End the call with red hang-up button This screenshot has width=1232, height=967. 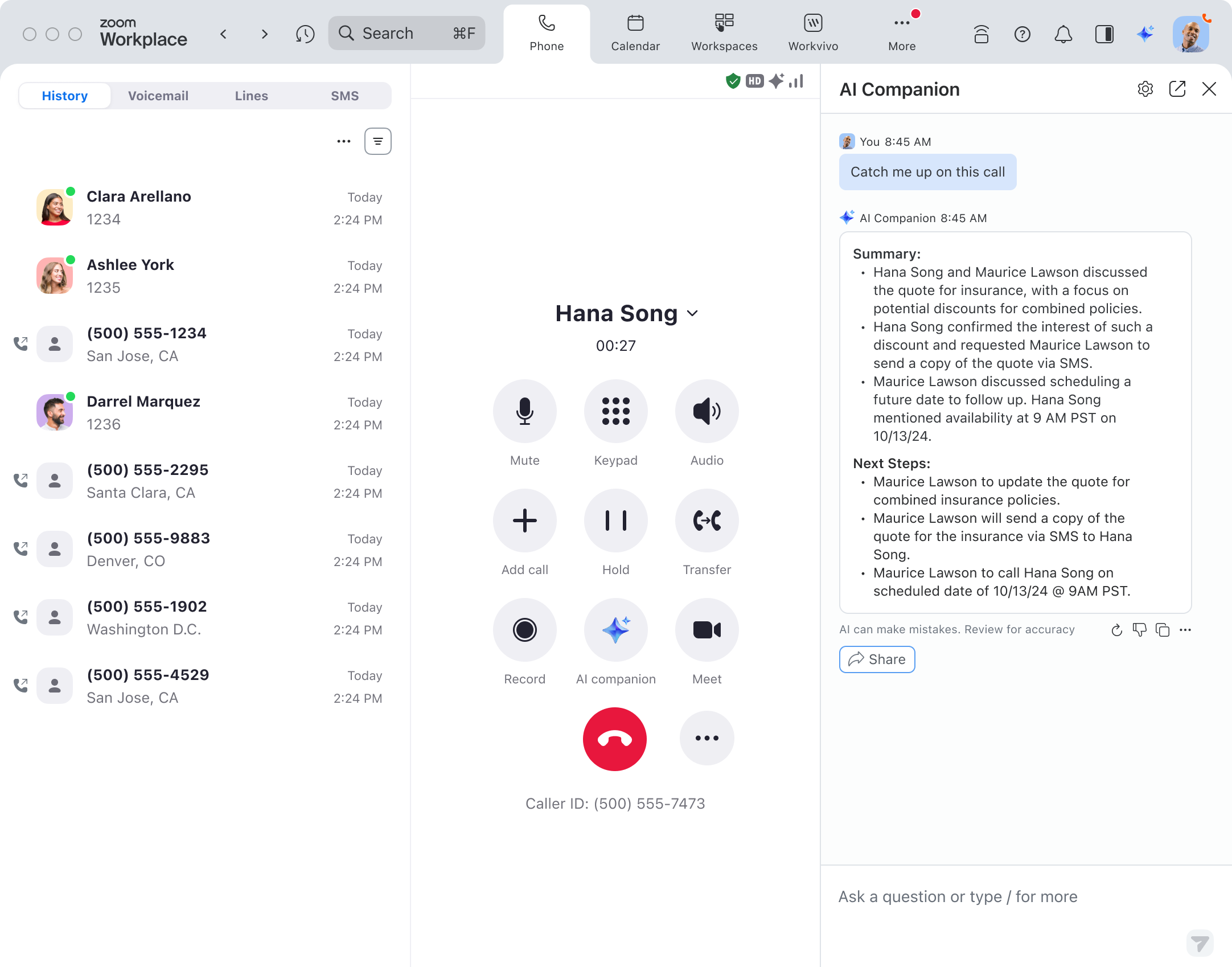pos(614,739)
